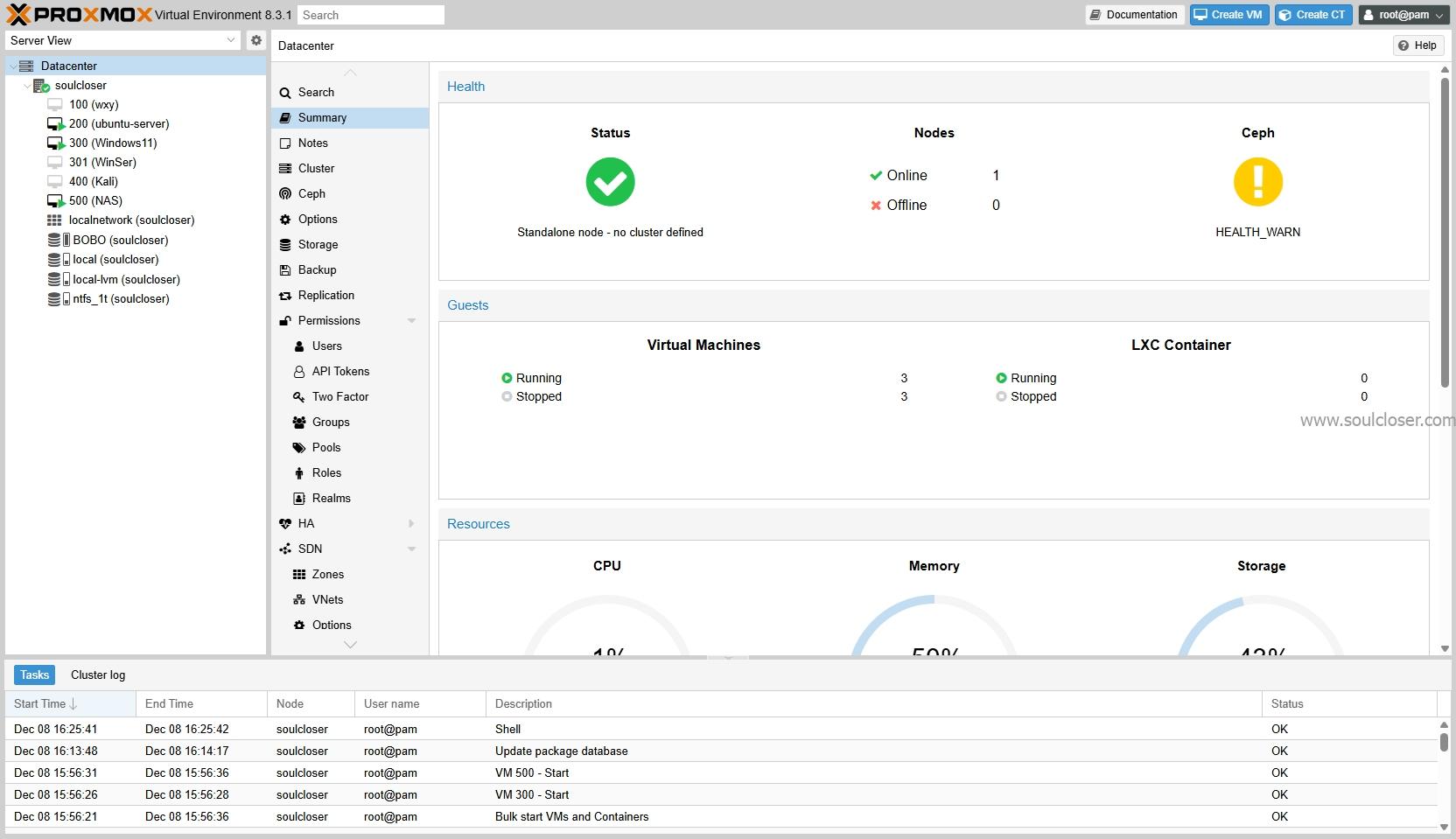Select the 'VM 500 - Start' task

click(x=721, y=773)
